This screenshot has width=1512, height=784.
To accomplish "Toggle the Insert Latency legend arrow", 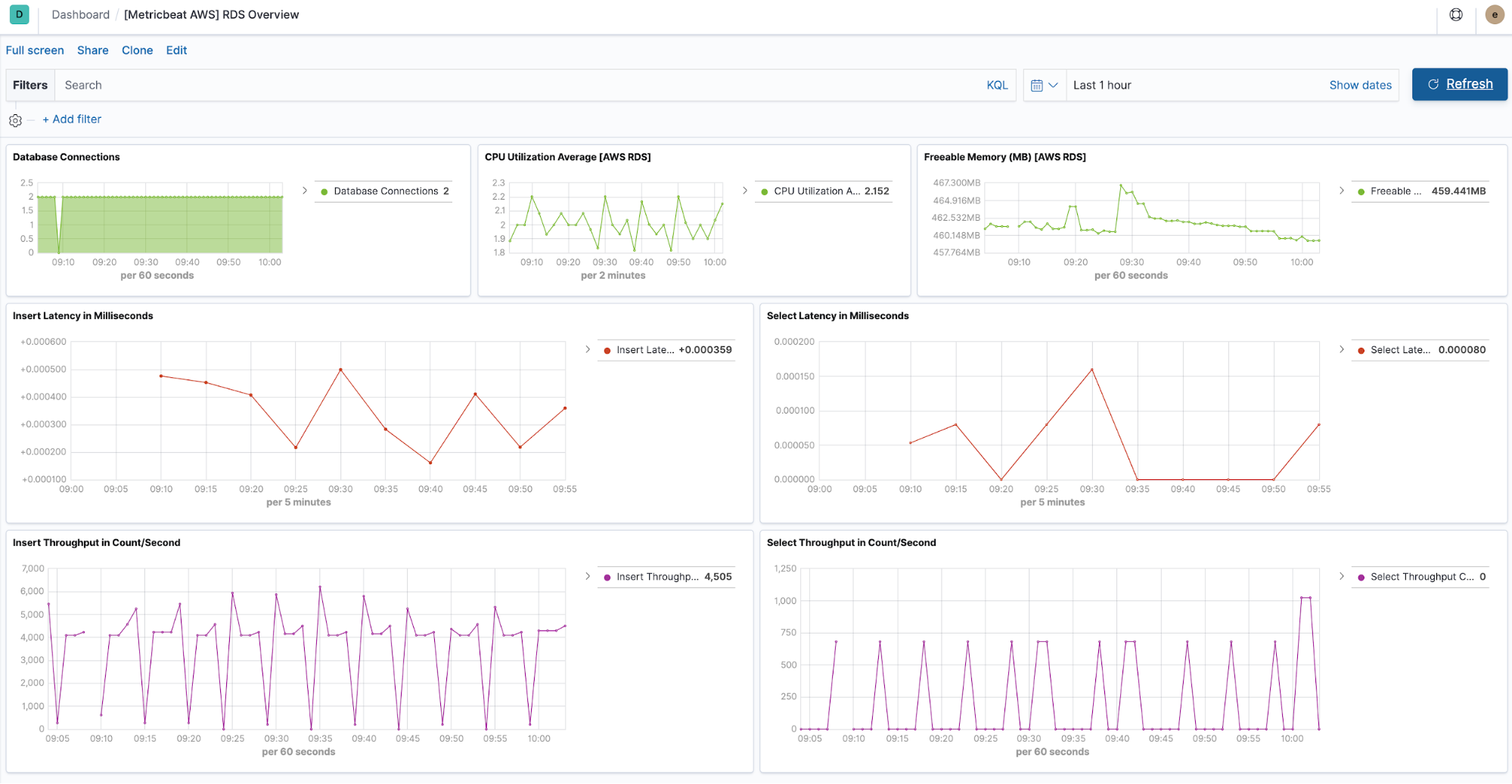I will 588,349.
